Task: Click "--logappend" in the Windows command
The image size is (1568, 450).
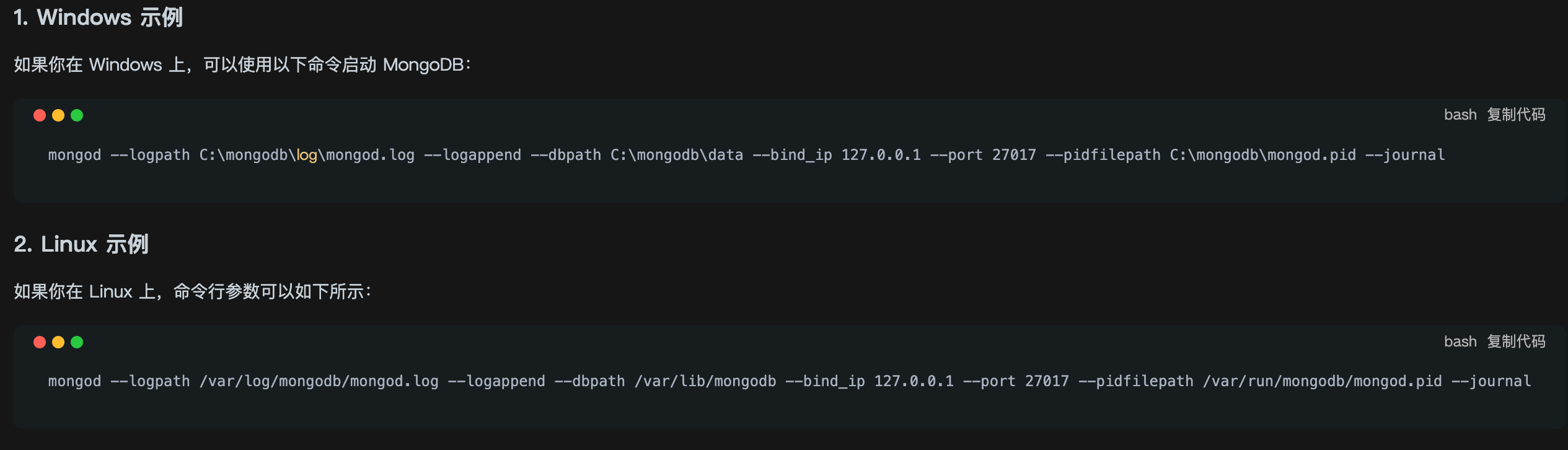Action: pos(472,155)
